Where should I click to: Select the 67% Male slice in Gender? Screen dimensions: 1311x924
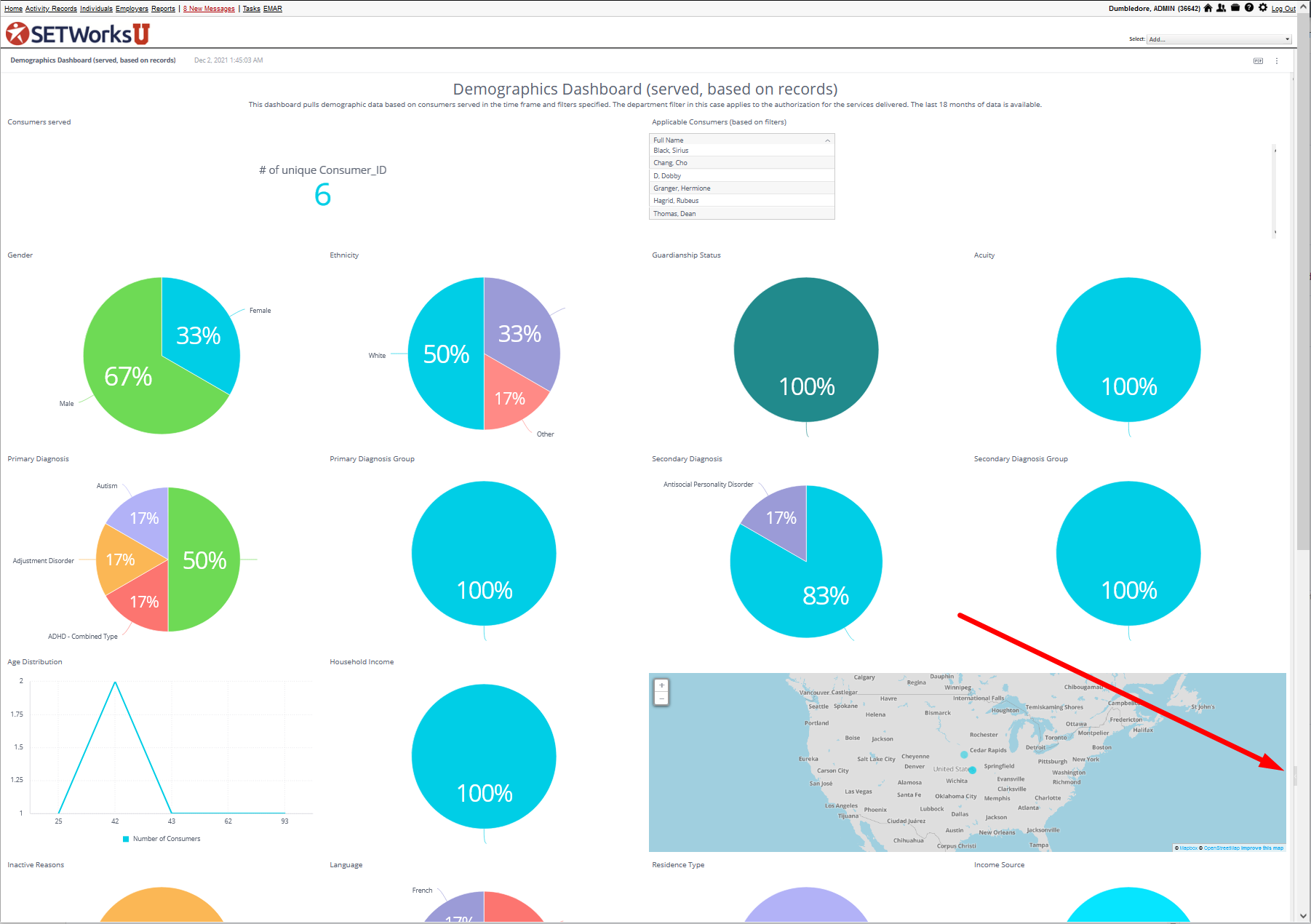pos(129,376)
